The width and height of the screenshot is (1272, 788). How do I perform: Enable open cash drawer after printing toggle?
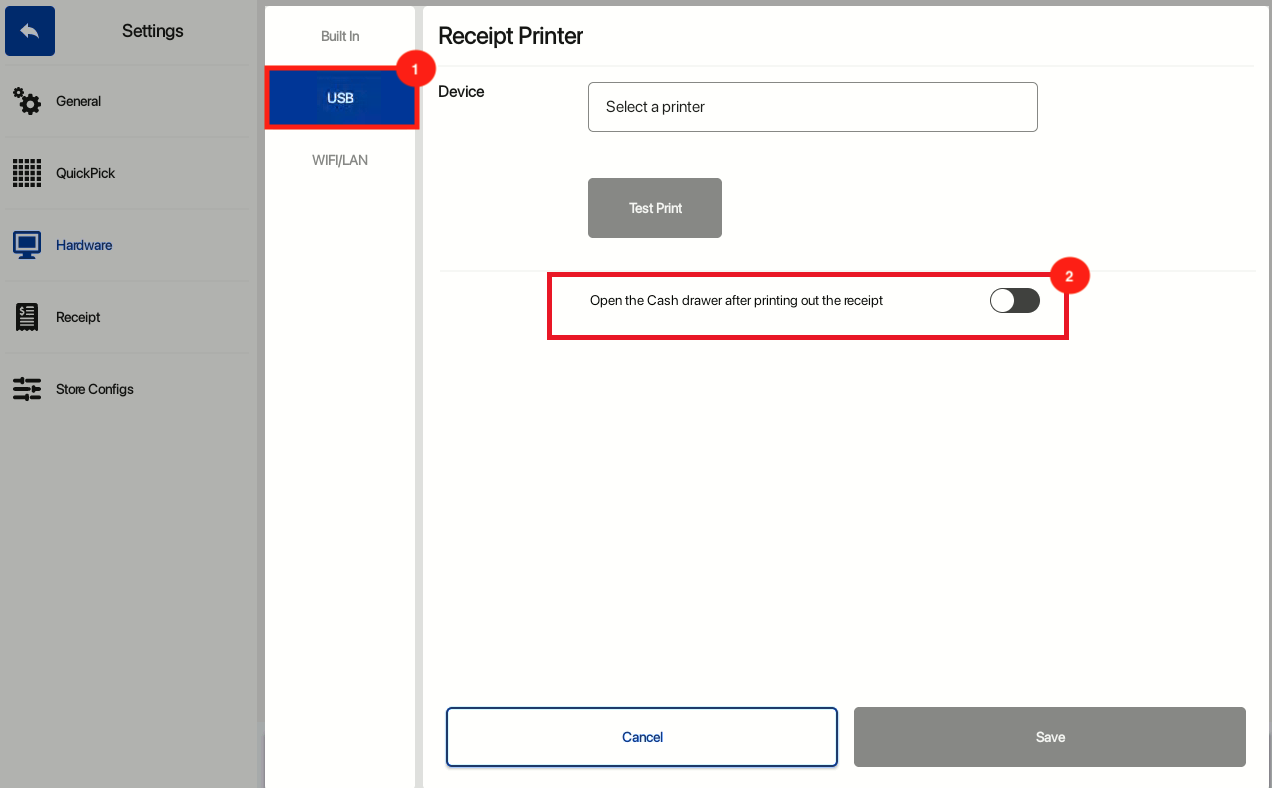coord(1014,301)
